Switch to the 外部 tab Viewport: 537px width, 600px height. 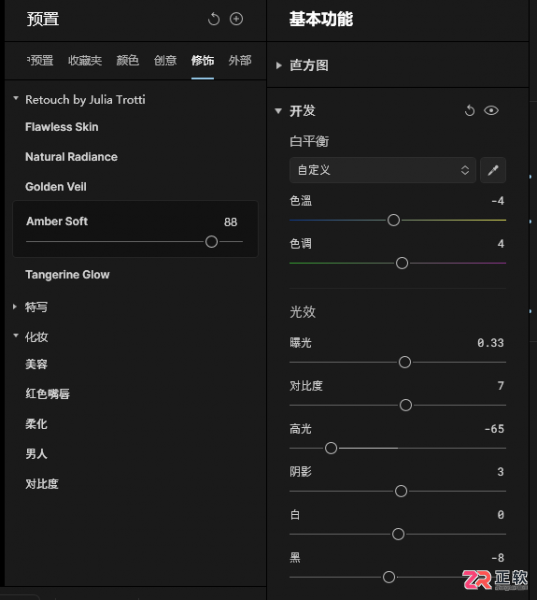(x=240, y=60)
